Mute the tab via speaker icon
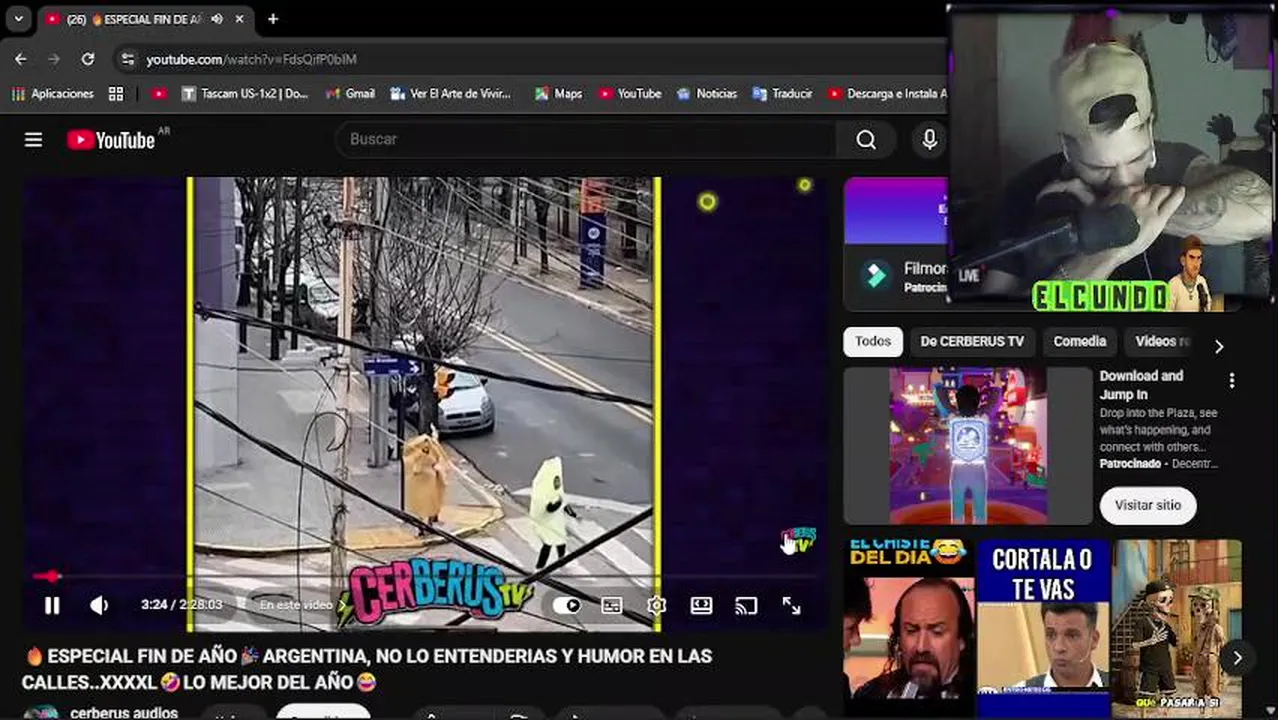1278x720 pixels. tap(217, 19)
